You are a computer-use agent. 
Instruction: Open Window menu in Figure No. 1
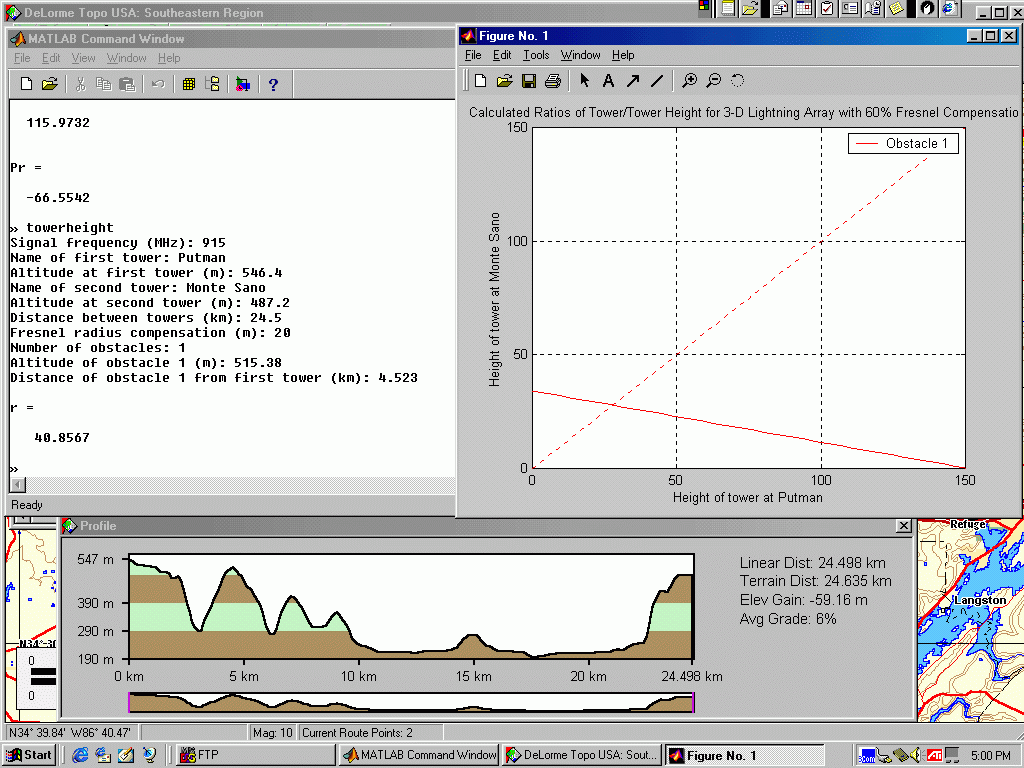click(x=581, y=56)
